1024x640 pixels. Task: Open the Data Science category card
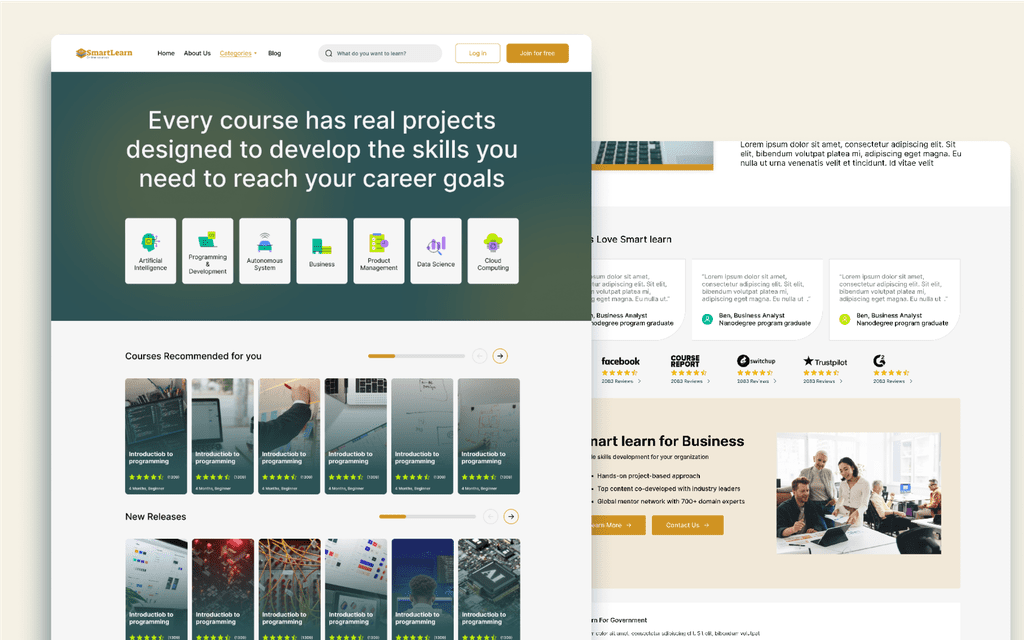click(436, 251)
